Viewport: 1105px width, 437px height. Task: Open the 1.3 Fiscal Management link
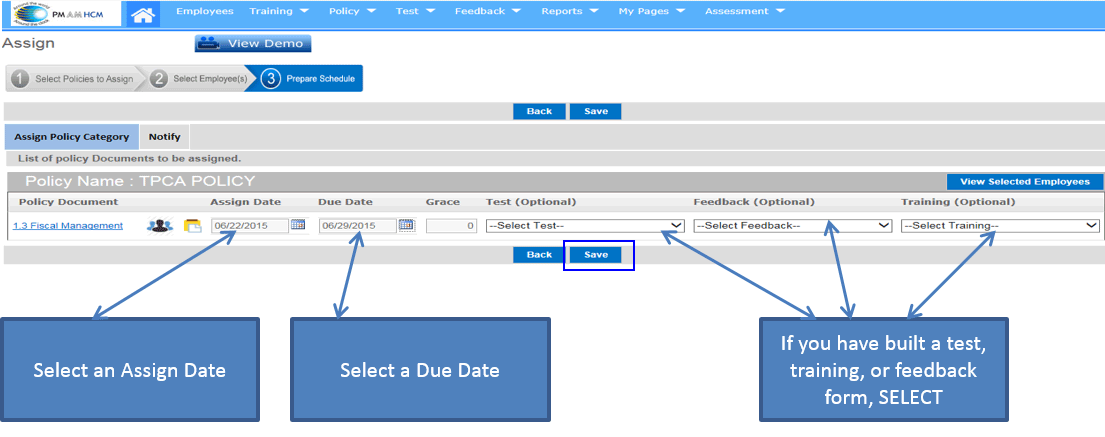pyautogui.click(x=68, y=226)
